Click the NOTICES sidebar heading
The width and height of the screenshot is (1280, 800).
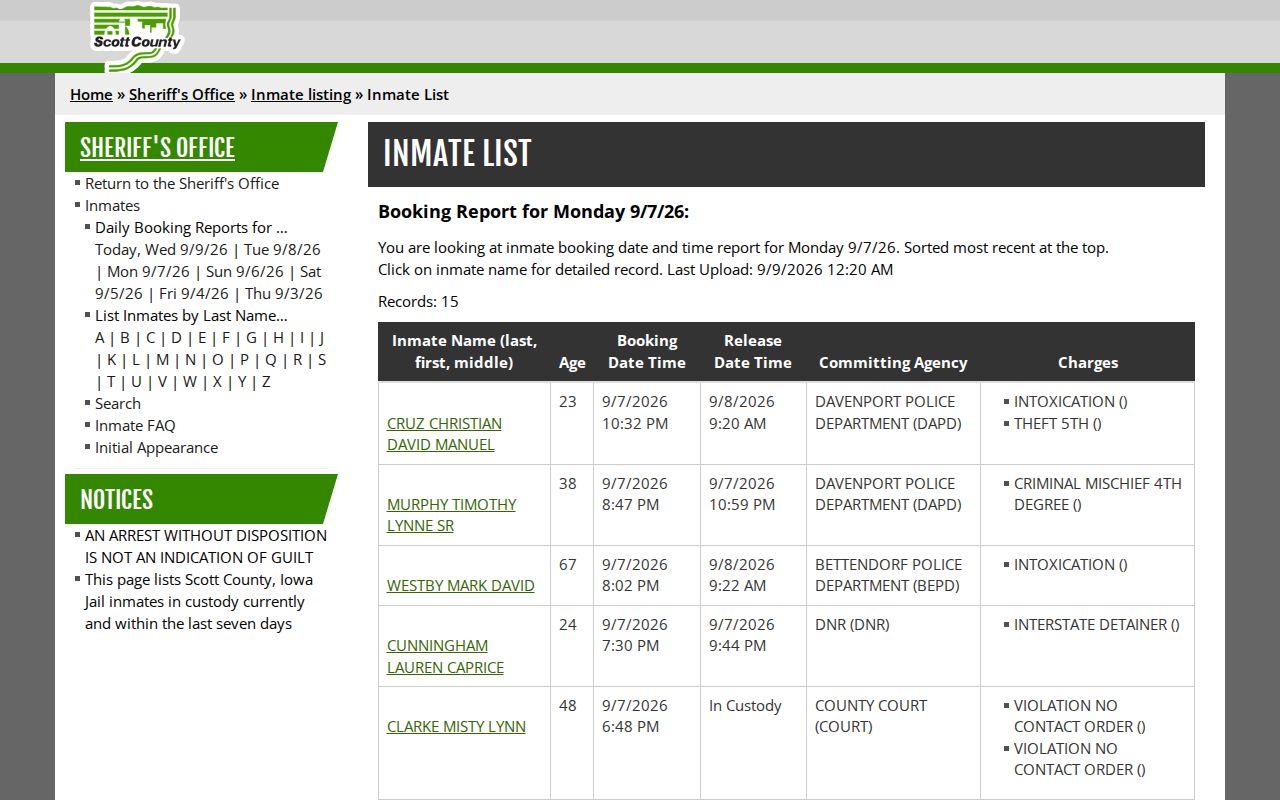(x=116, y=499)
